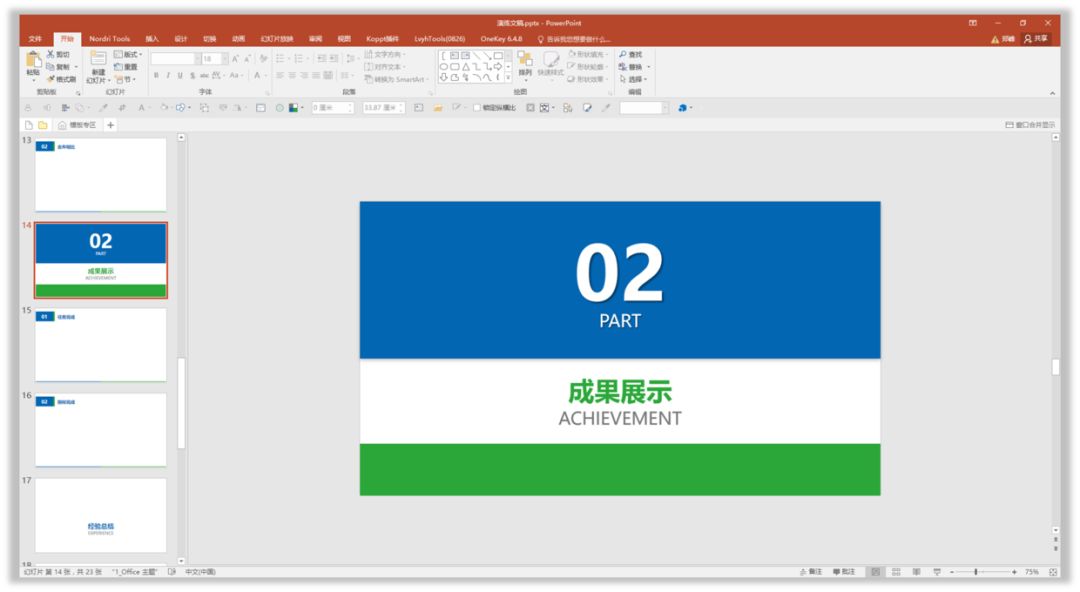This screenshot has height=592, width=1080.
Task: Click the Reset (重置) slide button
Action: [x=125, y=67]
